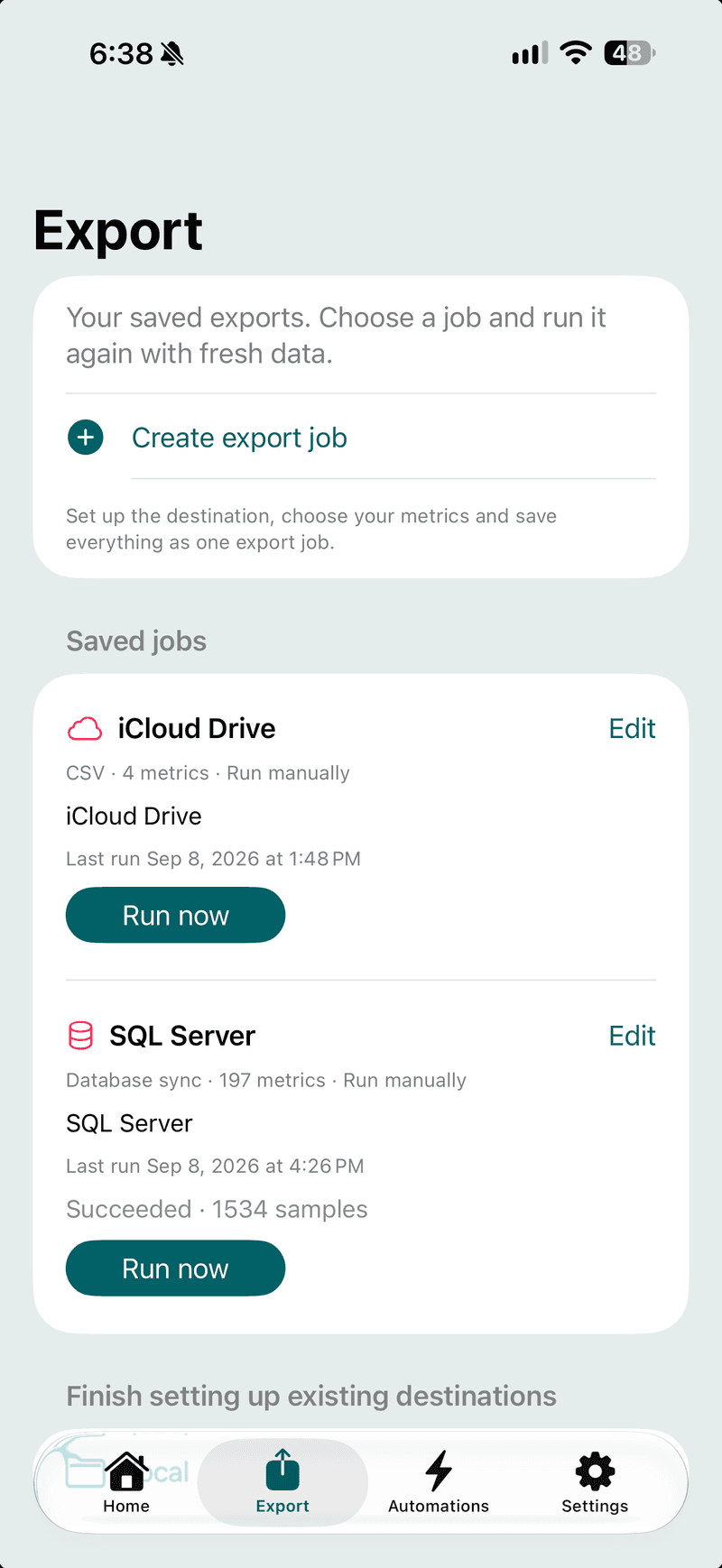Tap the 'Saved jobs' section header

point(136,641)
